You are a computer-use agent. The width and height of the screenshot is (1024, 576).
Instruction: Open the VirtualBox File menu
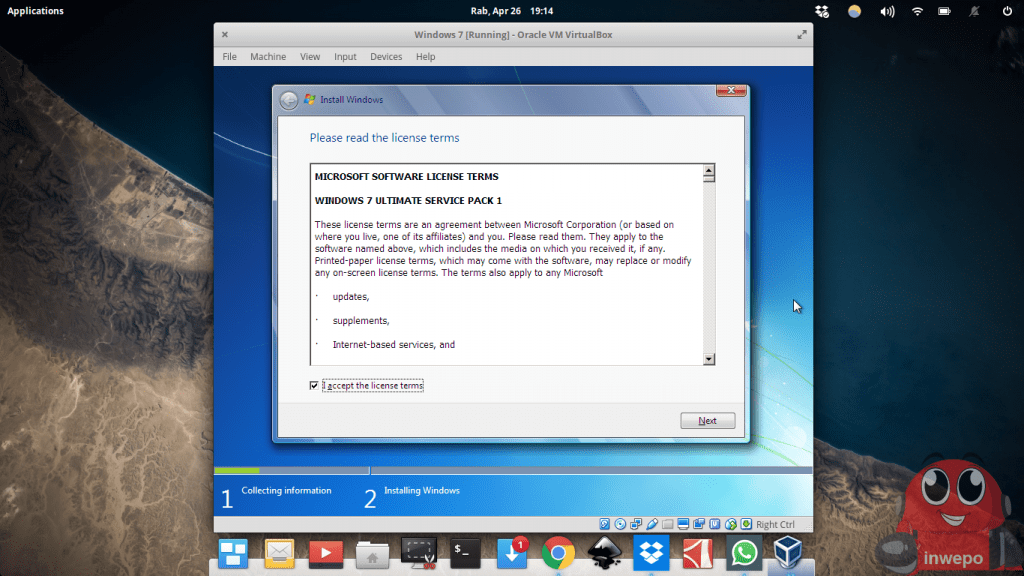click(x=229, y=57)
